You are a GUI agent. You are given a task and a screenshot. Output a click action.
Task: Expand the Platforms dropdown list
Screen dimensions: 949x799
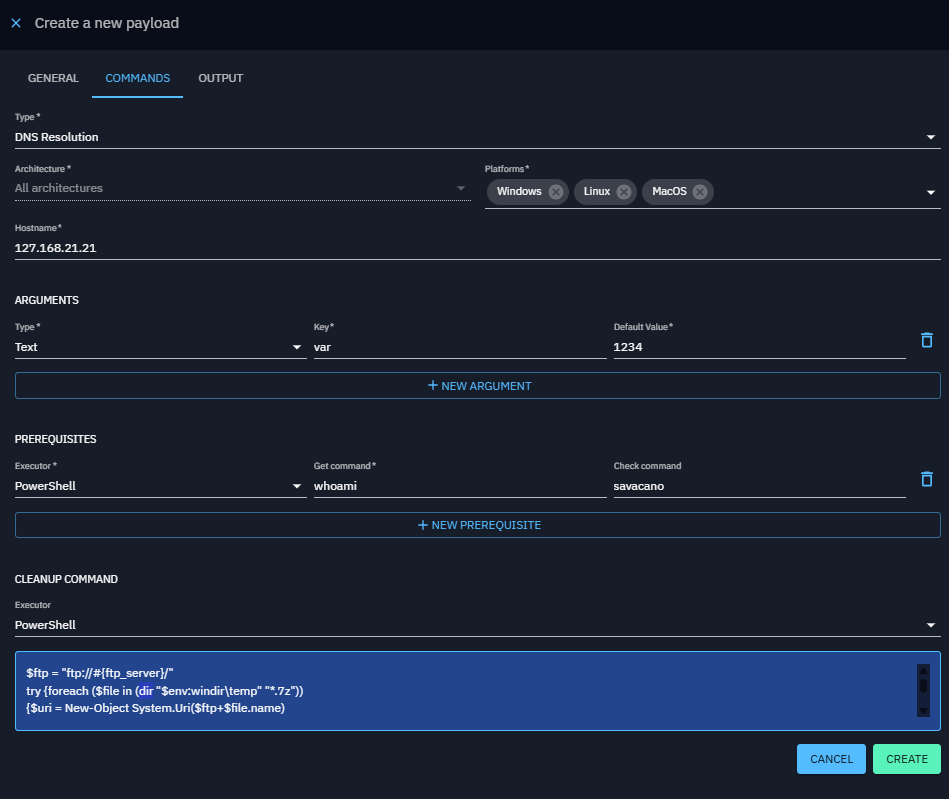pyautogui.click(x=930, y=193)
